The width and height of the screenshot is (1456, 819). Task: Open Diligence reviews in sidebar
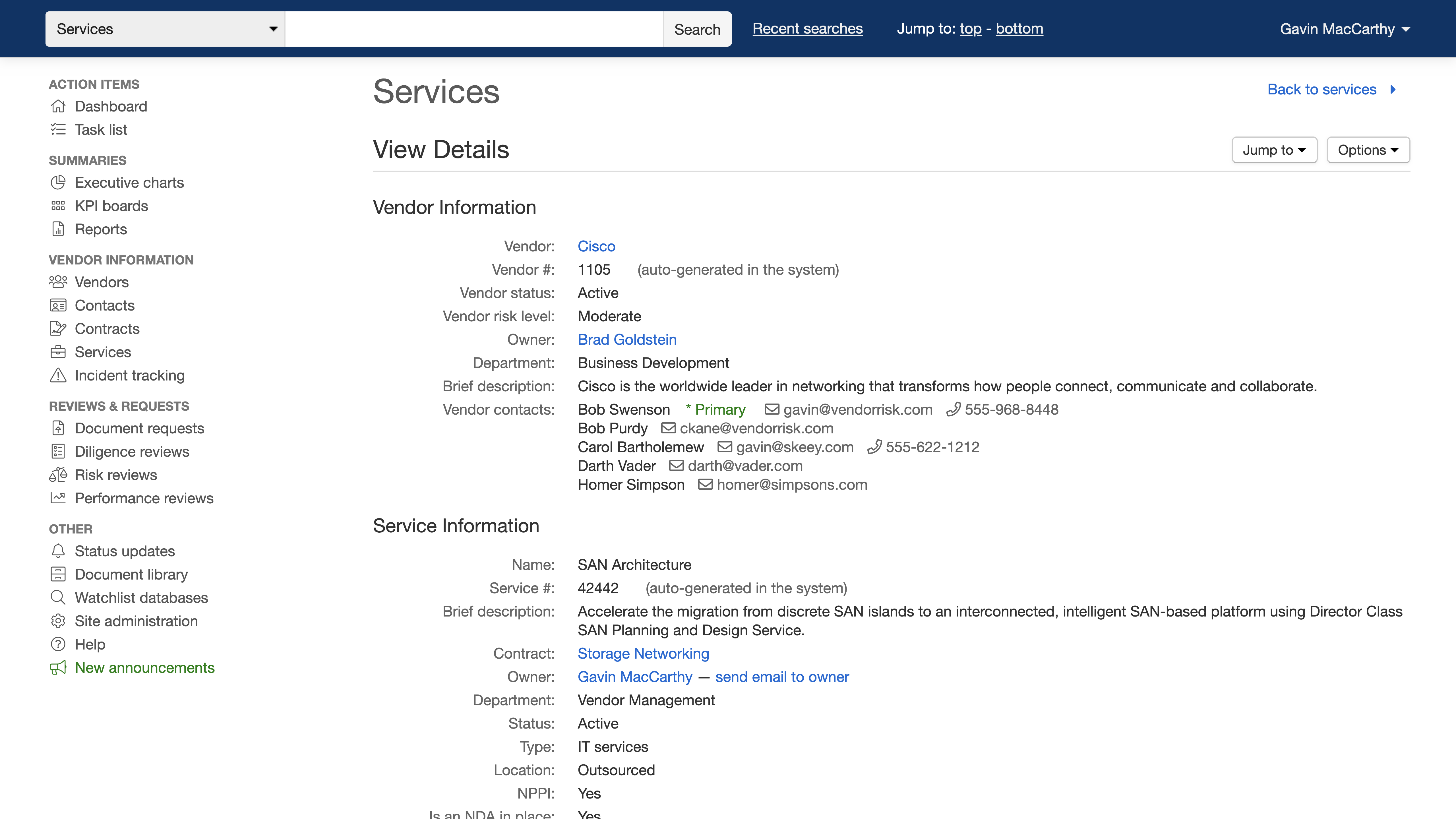[132, 451]
